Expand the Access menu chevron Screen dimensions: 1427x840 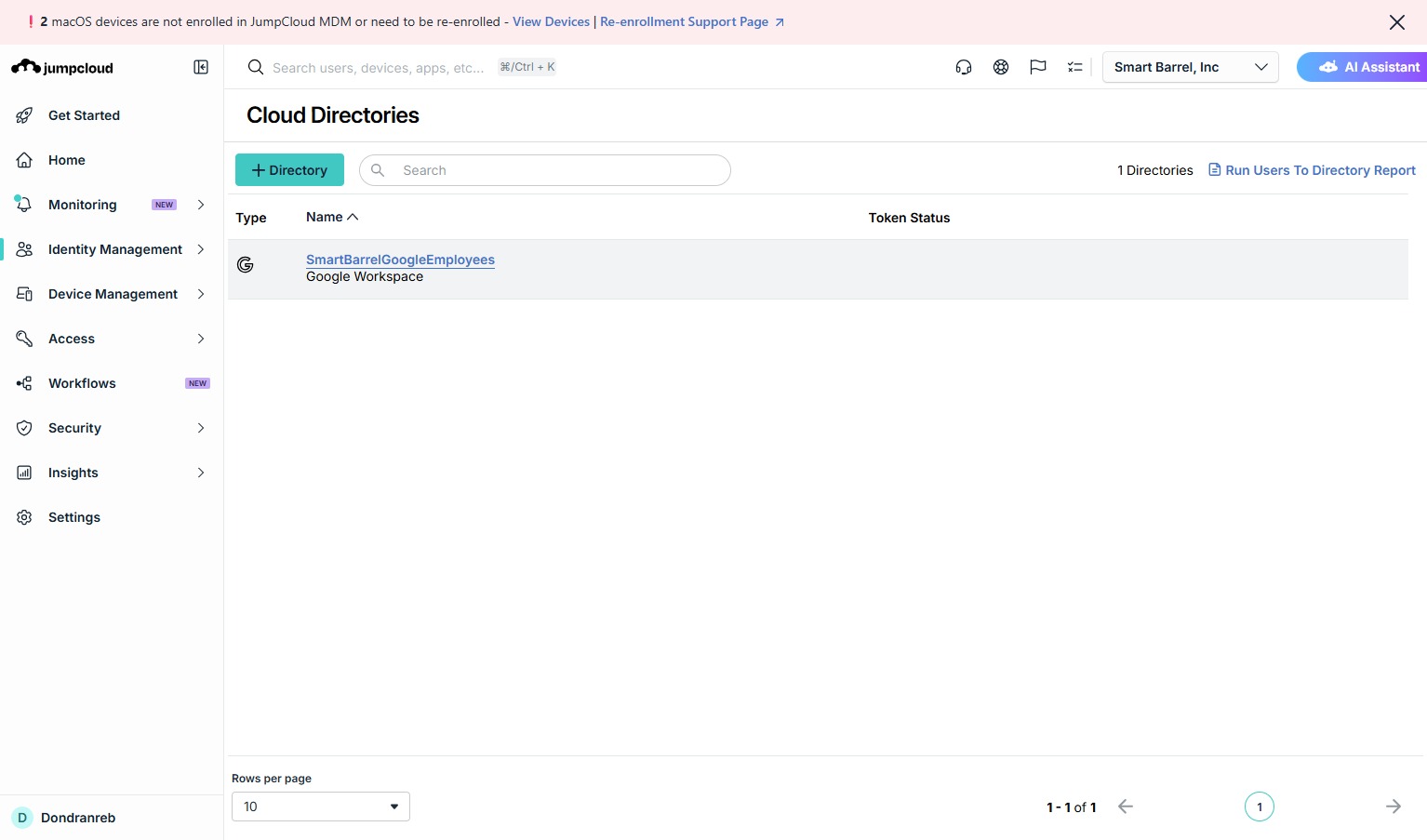coord(201,339)
